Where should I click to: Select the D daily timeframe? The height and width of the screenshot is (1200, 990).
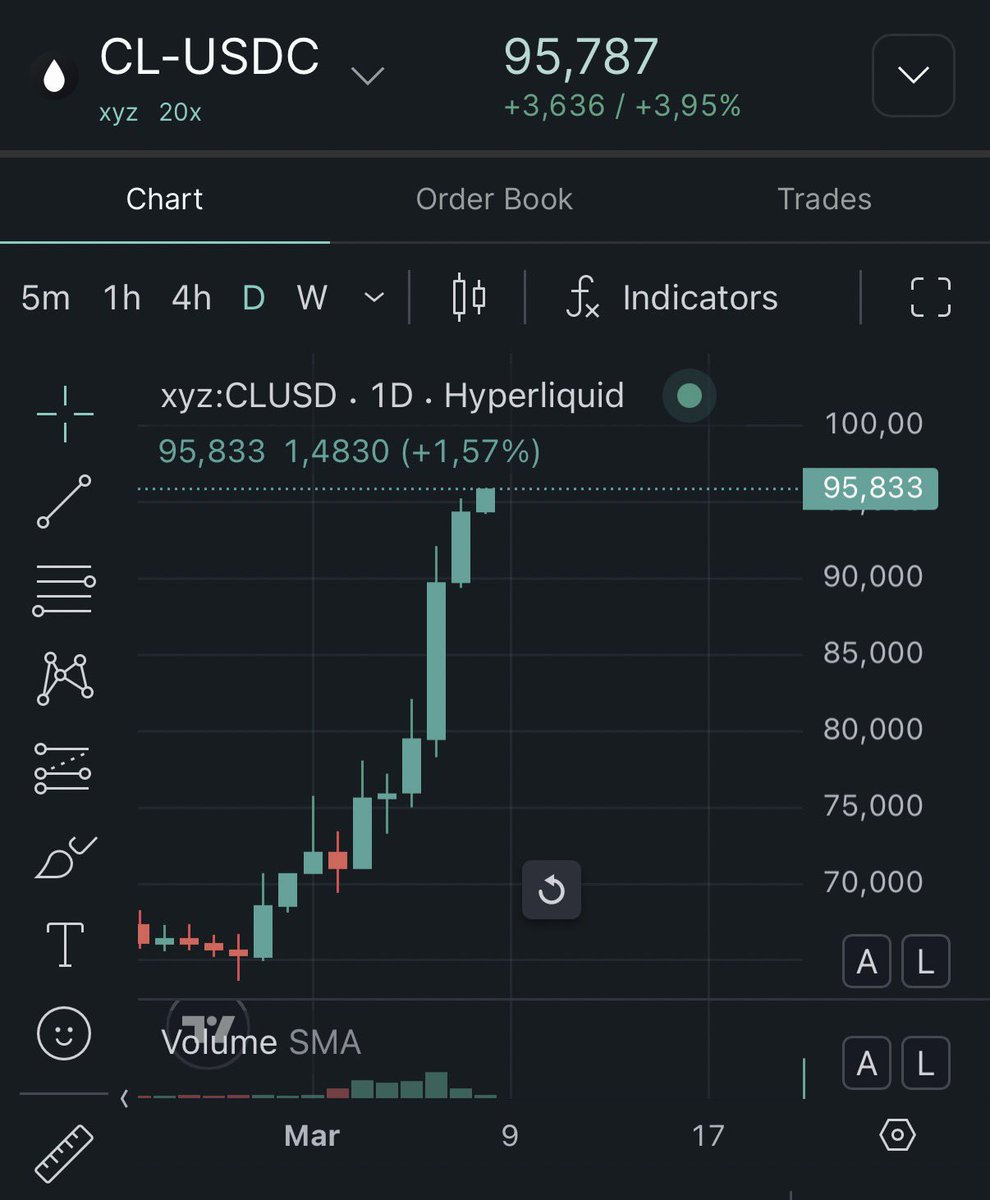[254, 297]
